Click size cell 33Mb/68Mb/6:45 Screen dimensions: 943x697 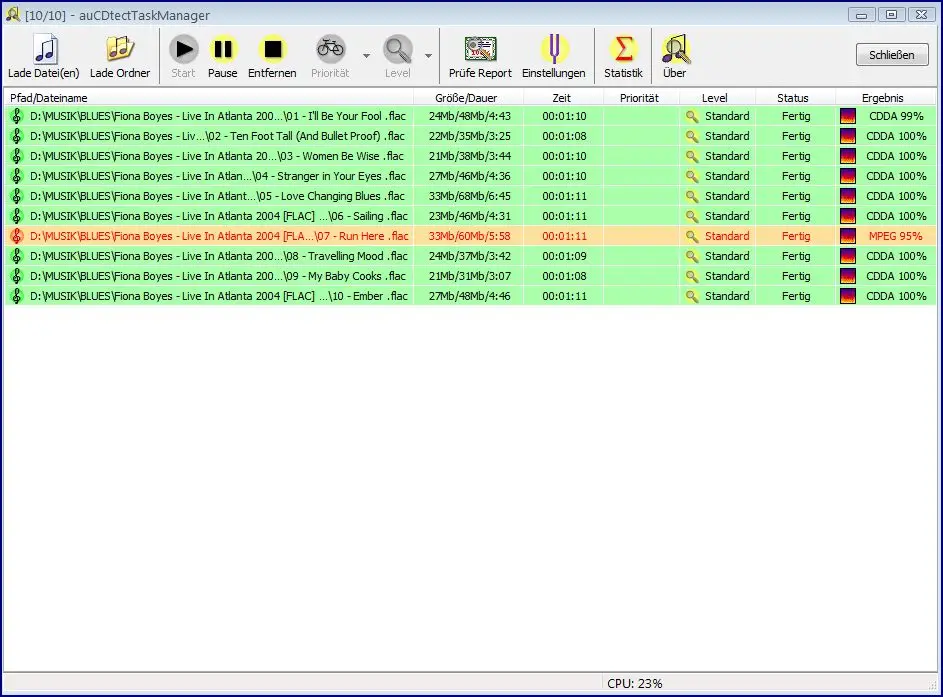coord(469,196)
